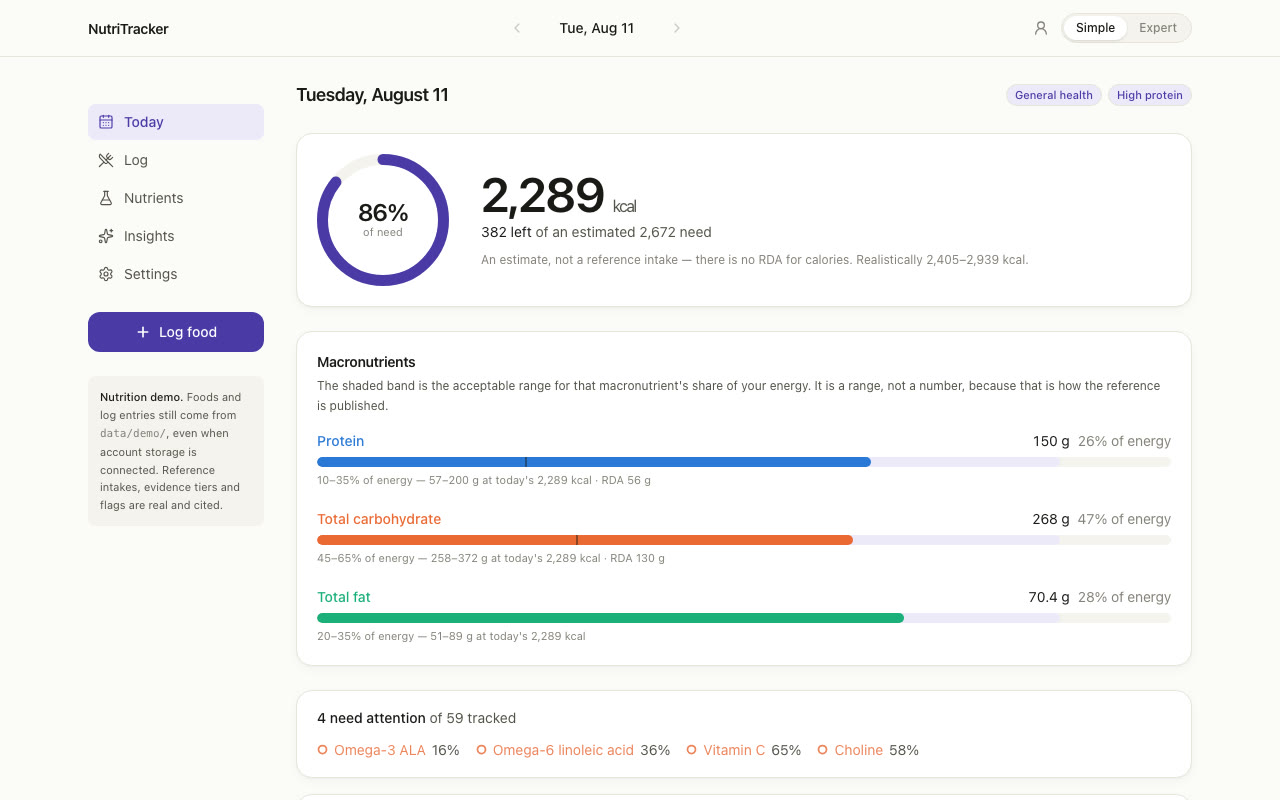Click the Insights sparkle icon
This screenshot has height=800, width=1280.
point(106,236)
